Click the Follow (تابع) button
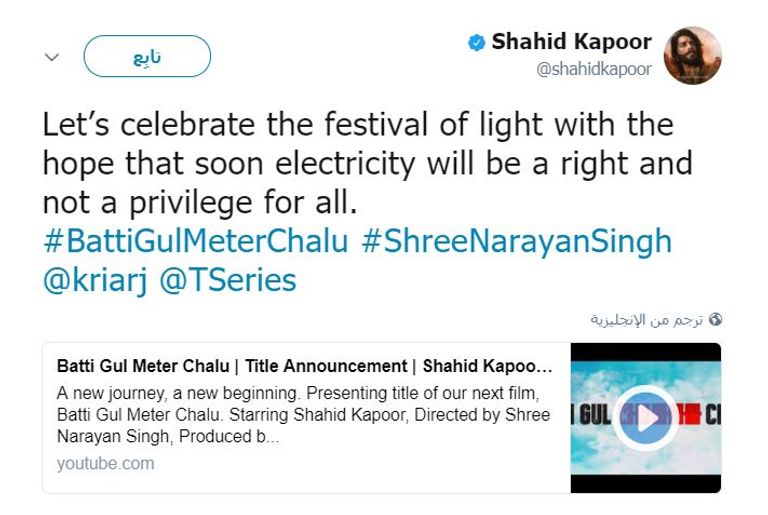 (x=147, y=57)
